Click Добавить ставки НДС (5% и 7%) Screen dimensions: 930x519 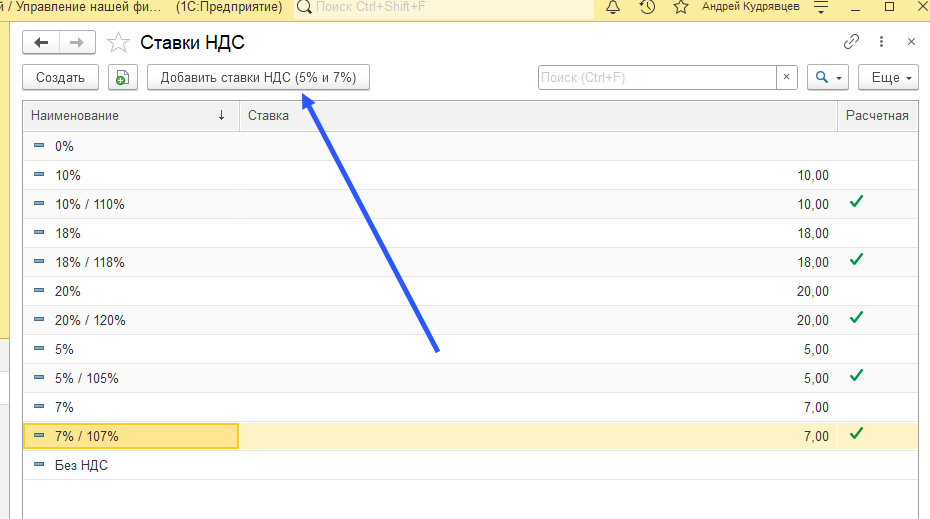click(x=259, y=78)
